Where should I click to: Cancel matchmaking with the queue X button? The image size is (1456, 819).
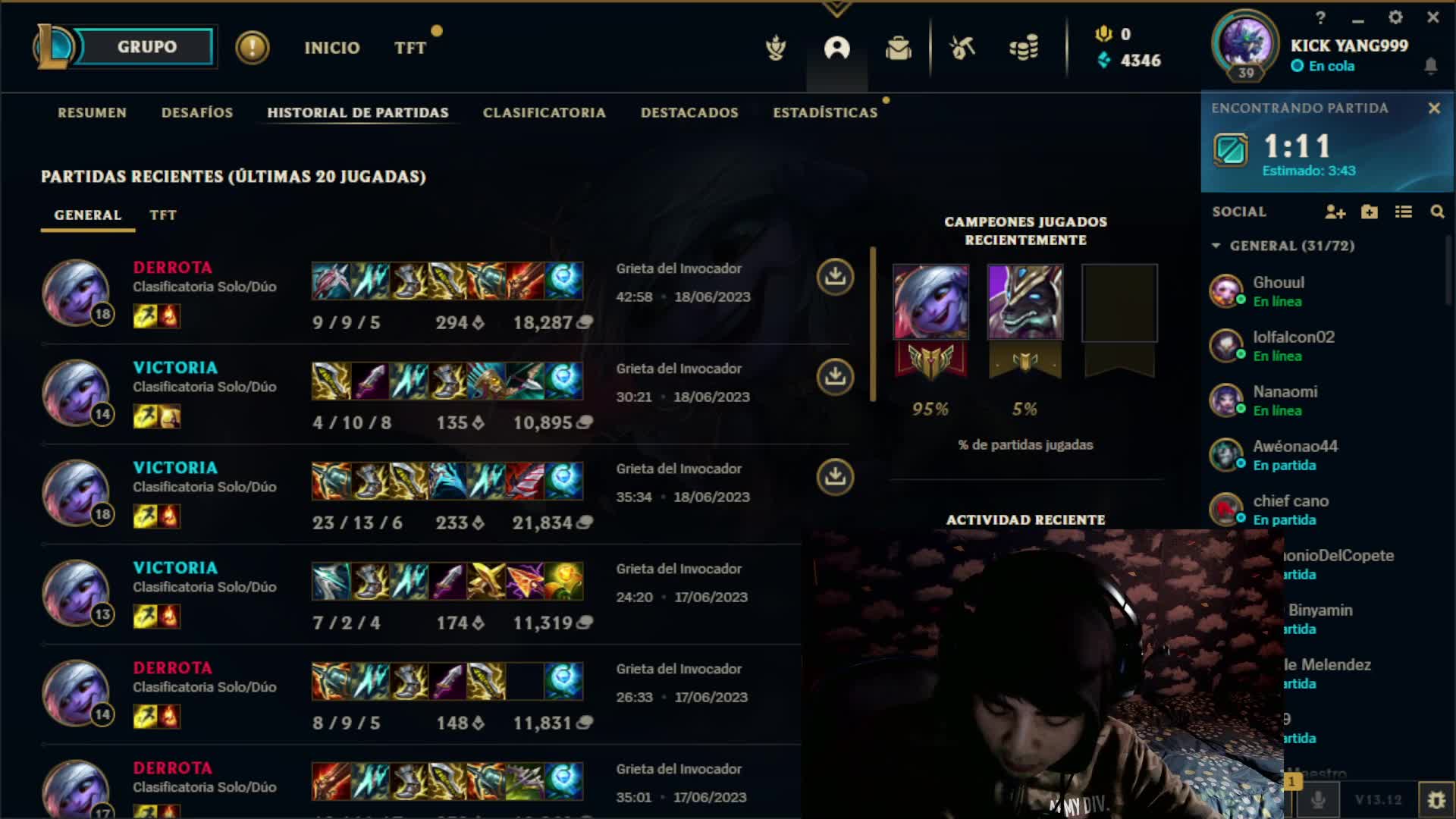1434,108
